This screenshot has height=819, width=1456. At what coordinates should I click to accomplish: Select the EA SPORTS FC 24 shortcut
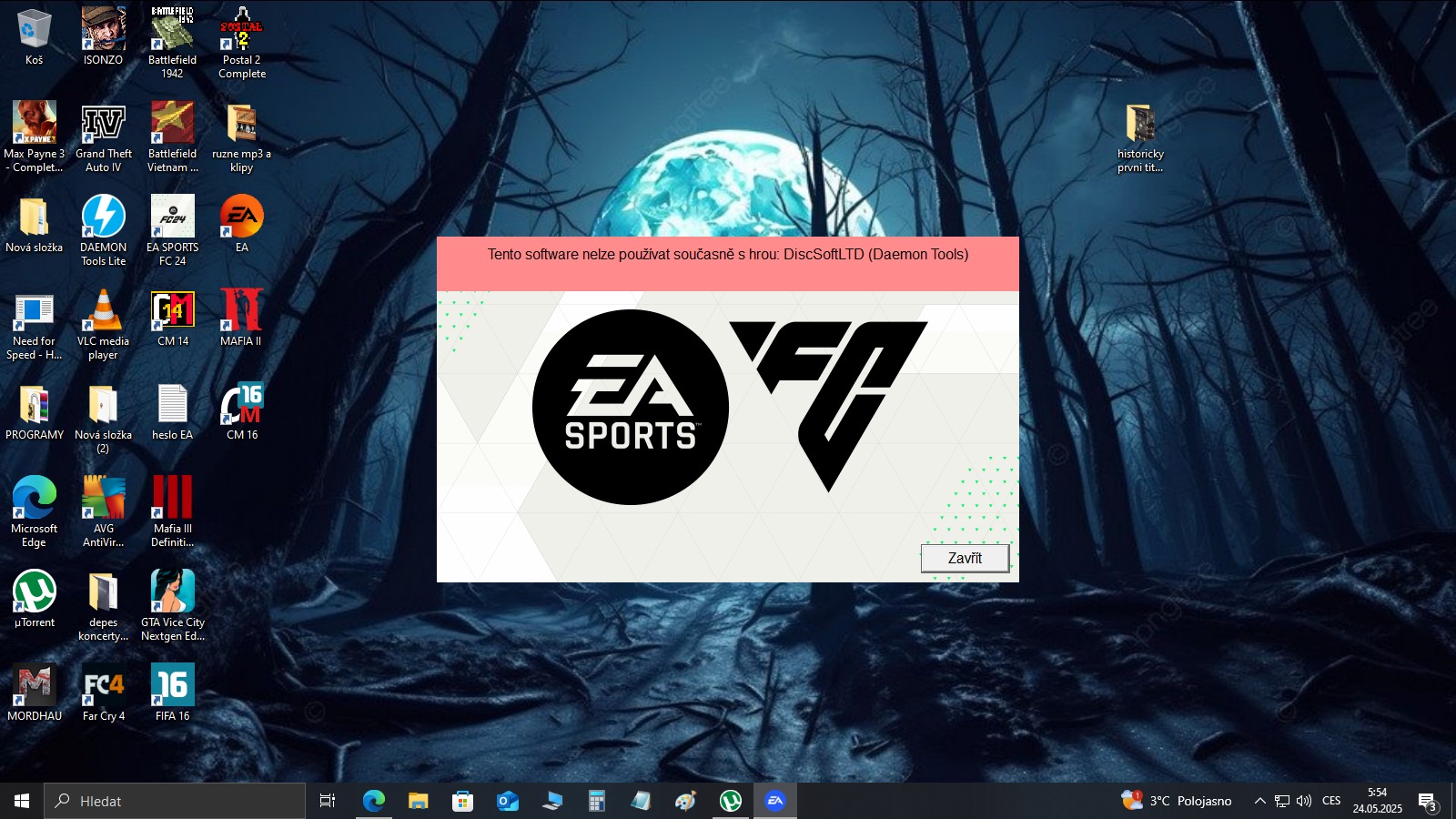pos(172,231)
